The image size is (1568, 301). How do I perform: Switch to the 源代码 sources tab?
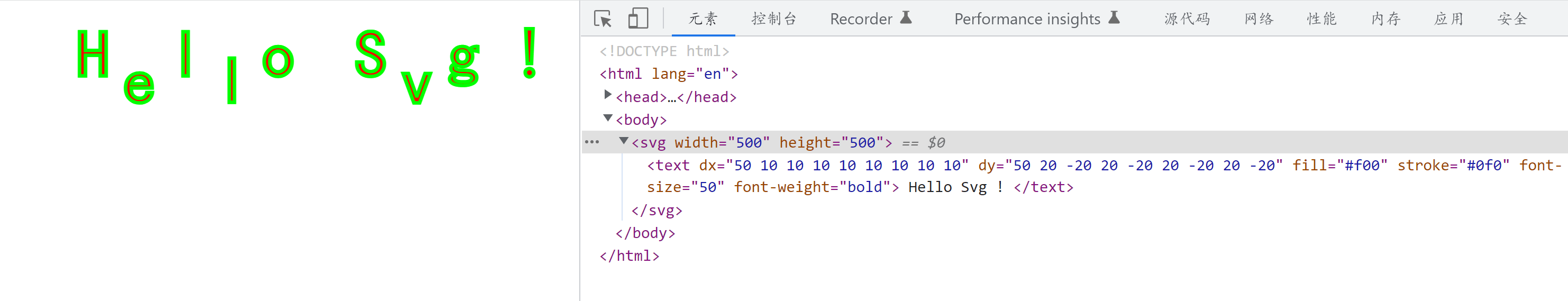[1187, 19]
